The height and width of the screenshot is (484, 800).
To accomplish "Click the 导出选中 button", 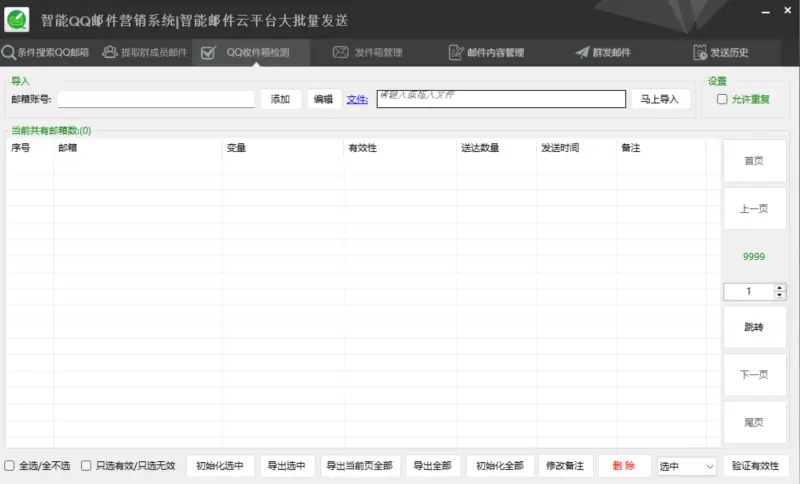I will click(287, 466).
